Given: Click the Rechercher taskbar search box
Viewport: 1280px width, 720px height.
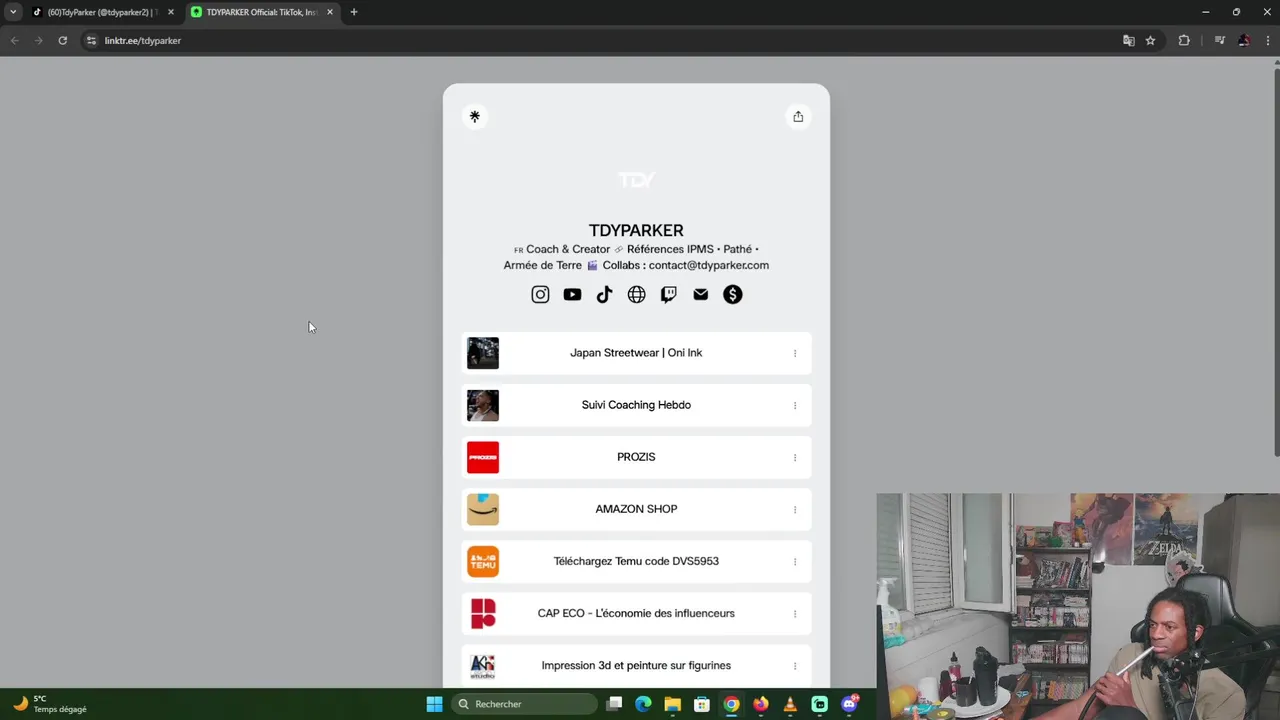Looking at the screenshot, I should point(524,704).
